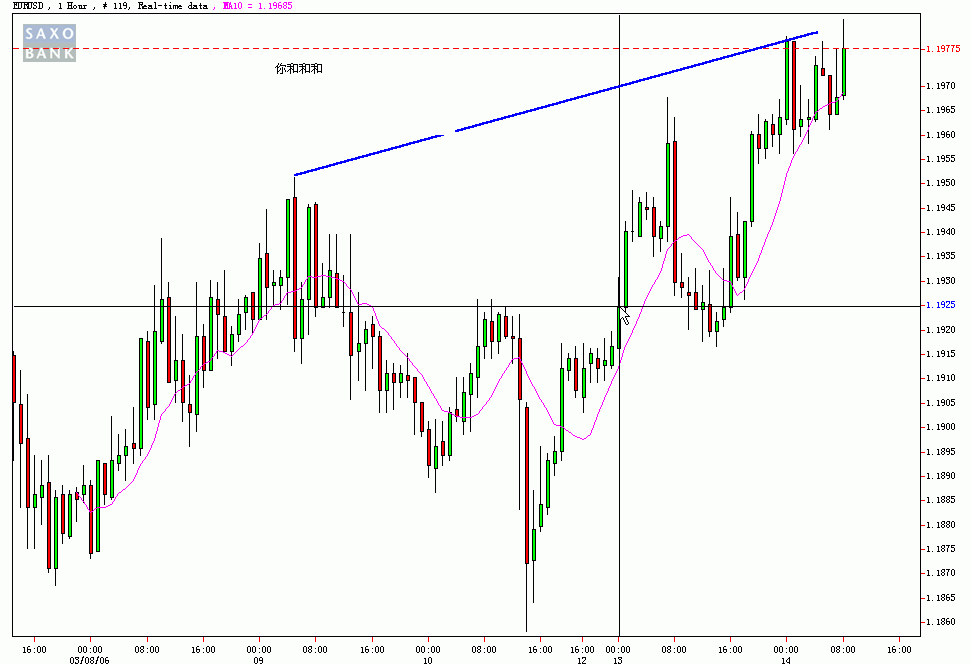Click the 1.1945 price axis label

(x=941, y=208)
